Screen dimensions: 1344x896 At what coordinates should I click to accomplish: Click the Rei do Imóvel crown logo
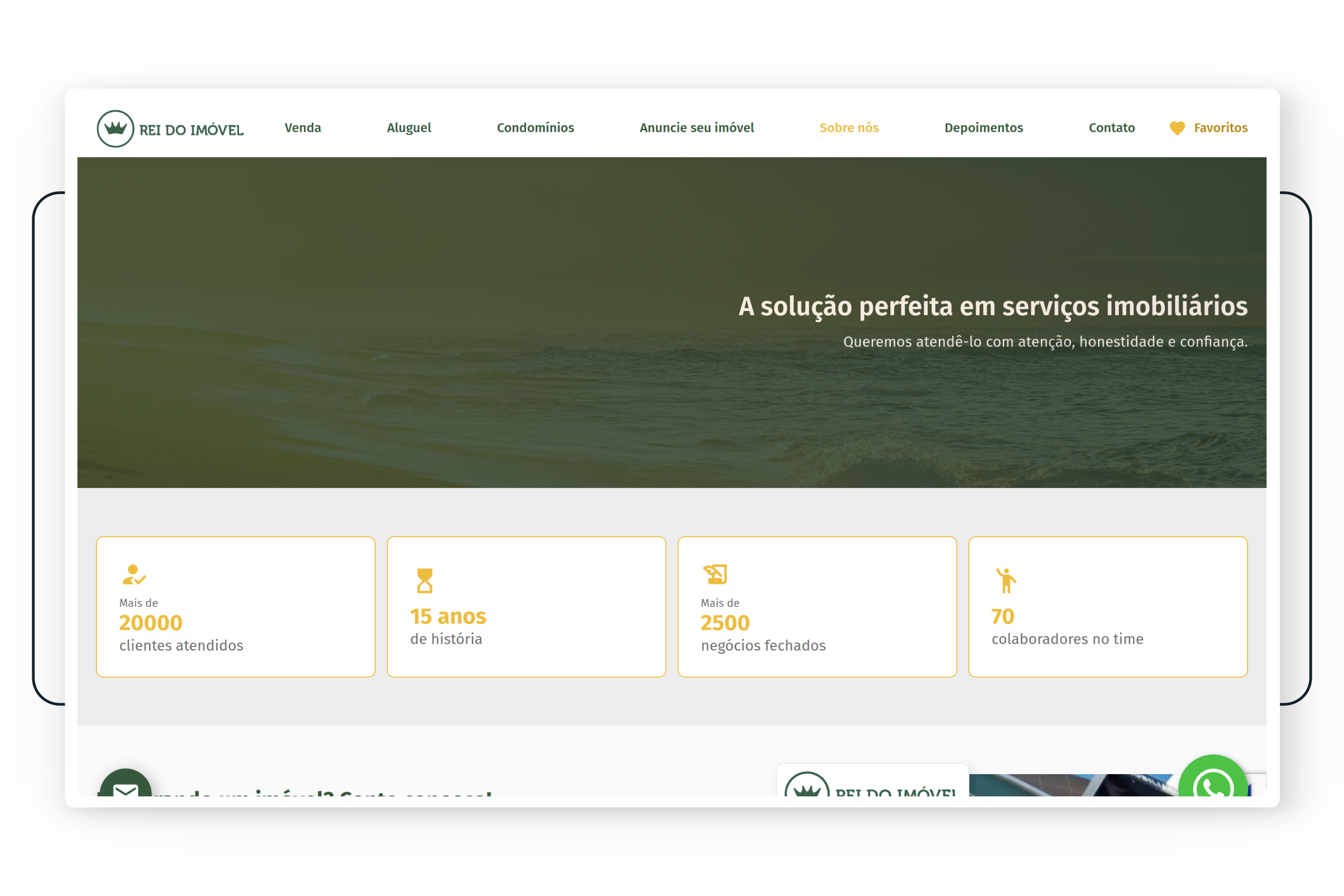click(170, 129)
